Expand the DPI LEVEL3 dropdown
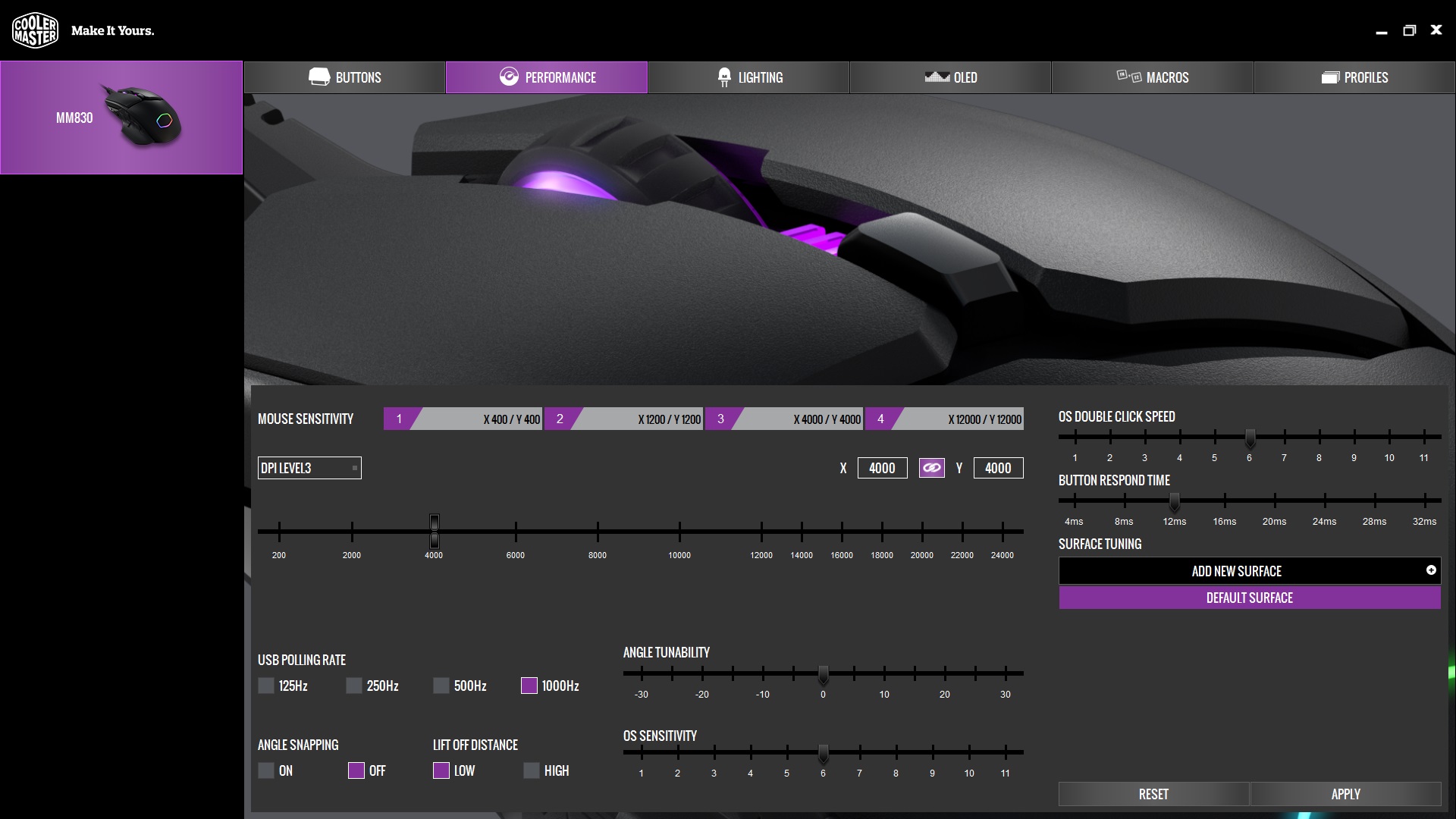 309,468
